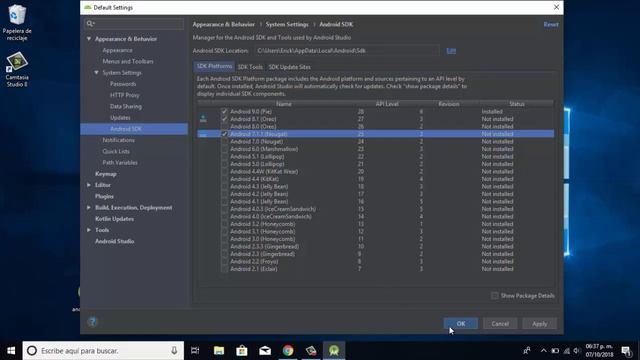Click the settings search field

tap(134, 24)
